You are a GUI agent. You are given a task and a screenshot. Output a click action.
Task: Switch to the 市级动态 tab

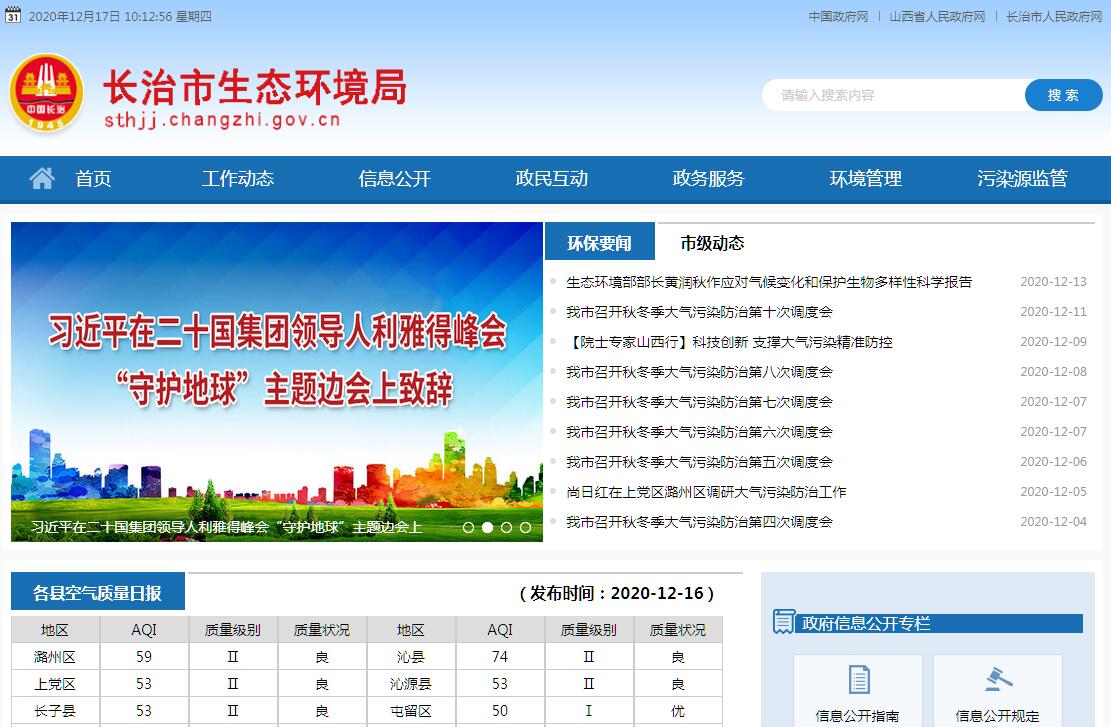[x=712, y=243]
